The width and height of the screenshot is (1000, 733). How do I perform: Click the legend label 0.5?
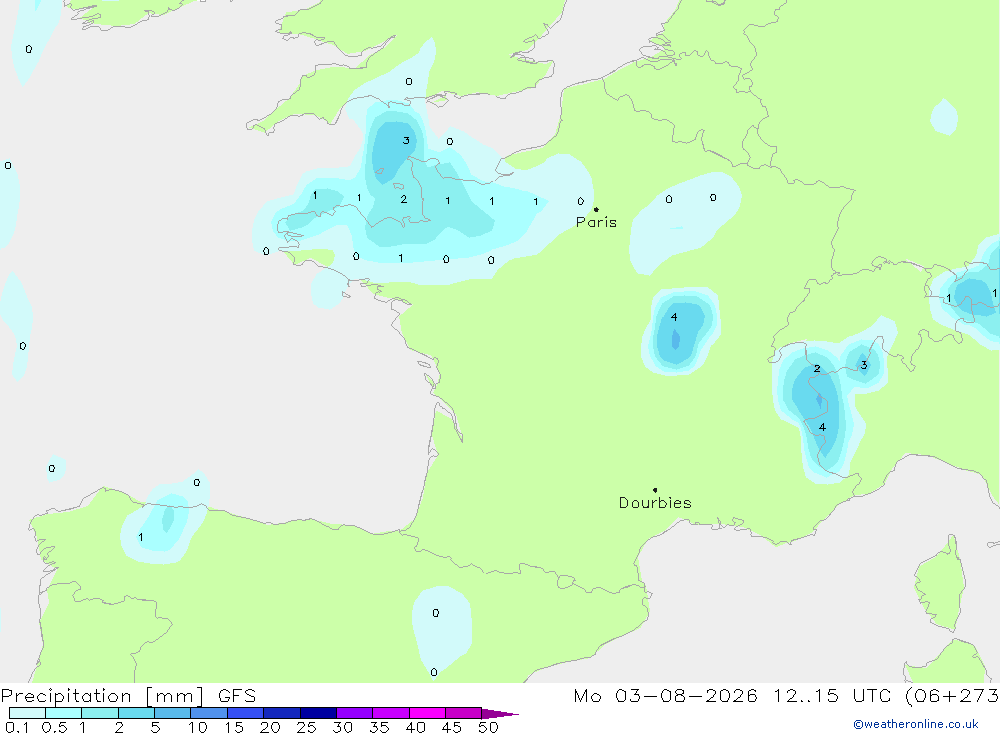click(54, 727)
